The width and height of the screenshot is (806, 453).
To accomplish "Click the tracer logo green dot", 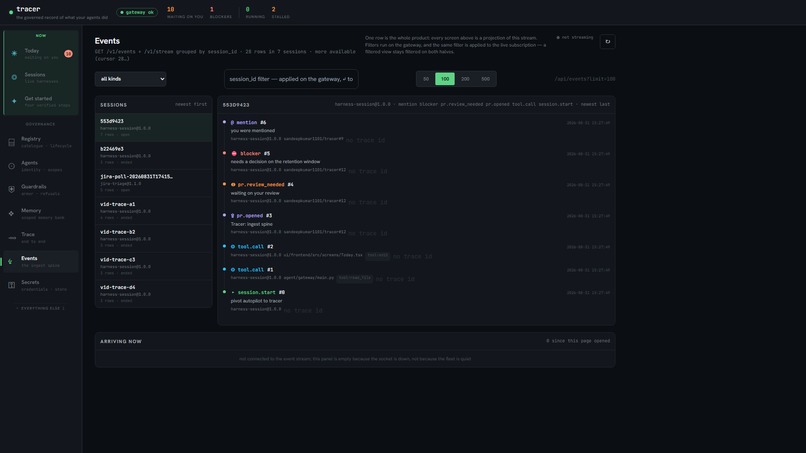I will [11, 12].
